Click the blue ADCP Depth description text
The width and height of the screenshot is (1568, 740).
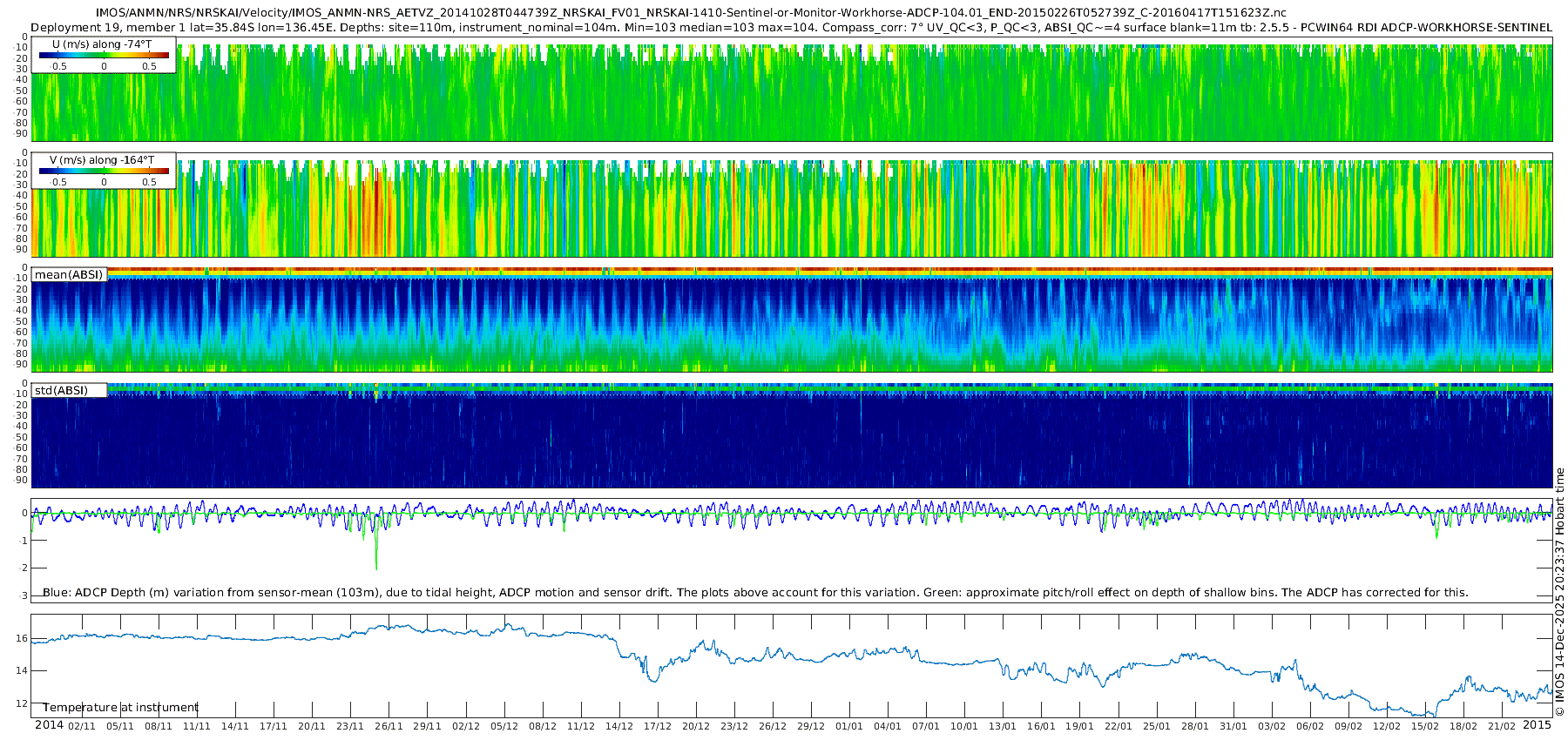[x=754, y=593]
